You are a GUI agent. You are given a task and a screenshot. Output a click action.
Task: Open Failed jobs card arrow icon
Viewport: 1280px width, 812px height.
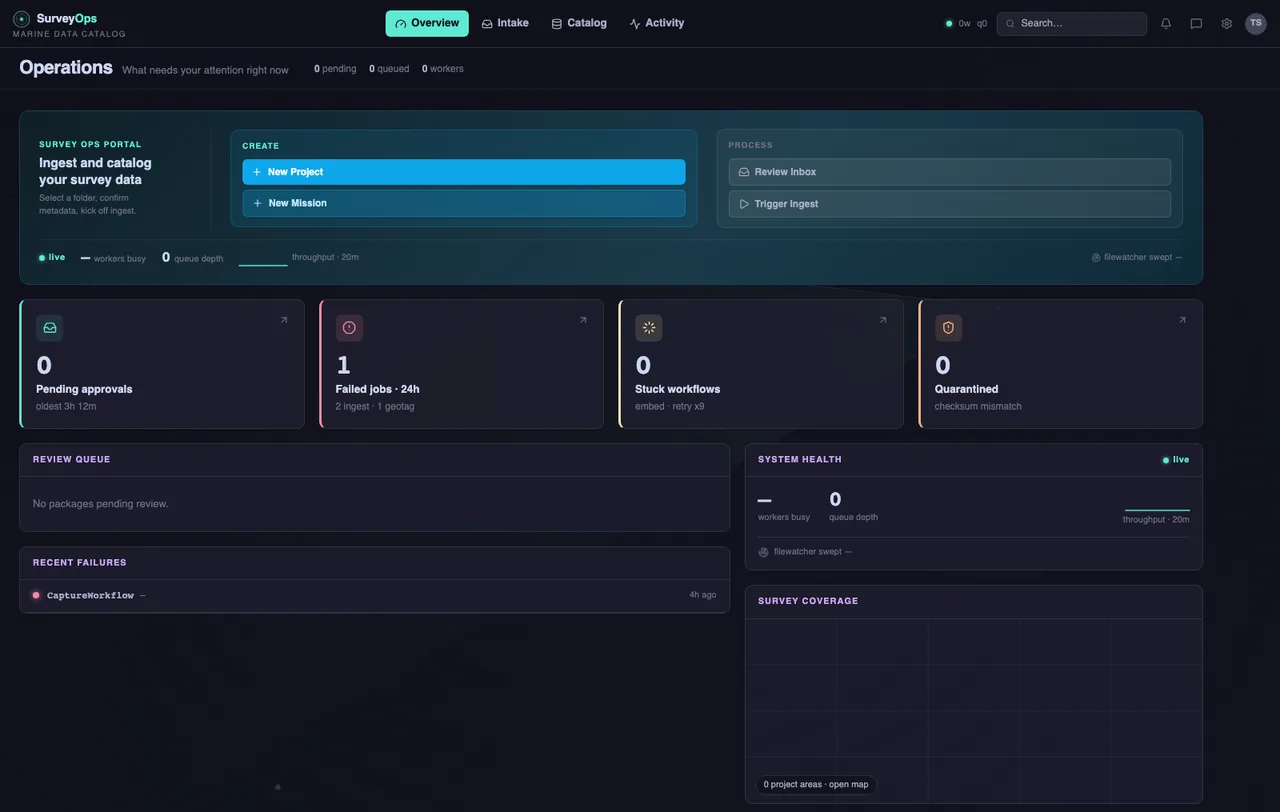tap(583, 320)
